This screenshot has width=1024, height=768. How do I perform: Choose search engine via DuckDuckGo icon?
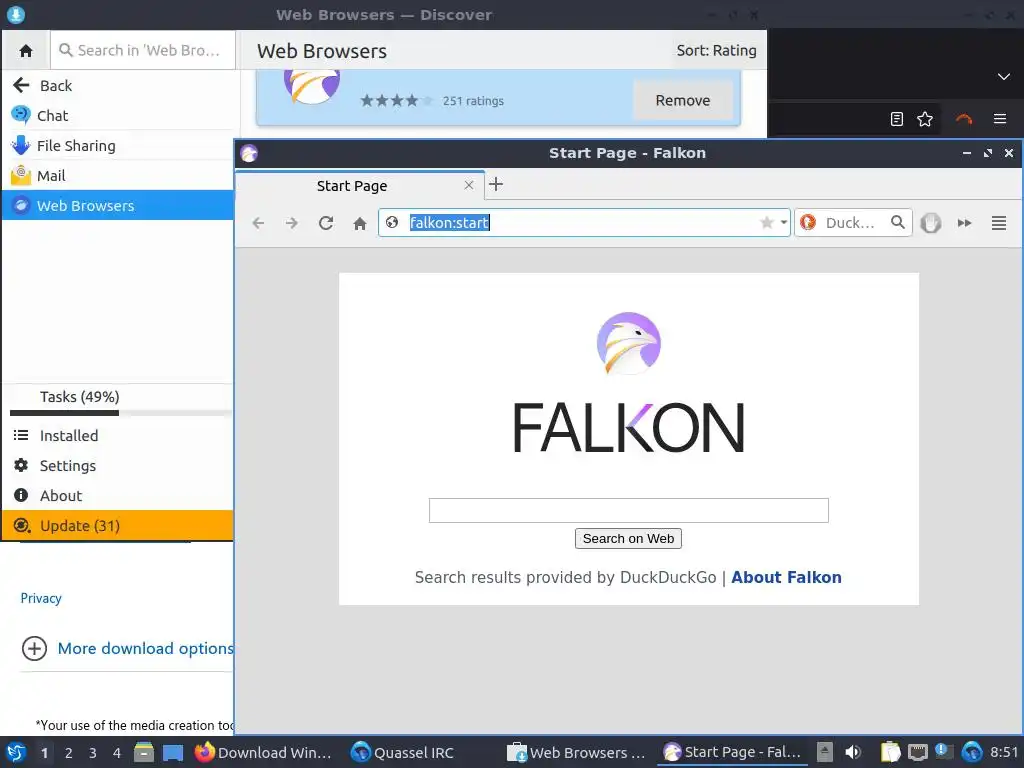click(x=808, y=223)
